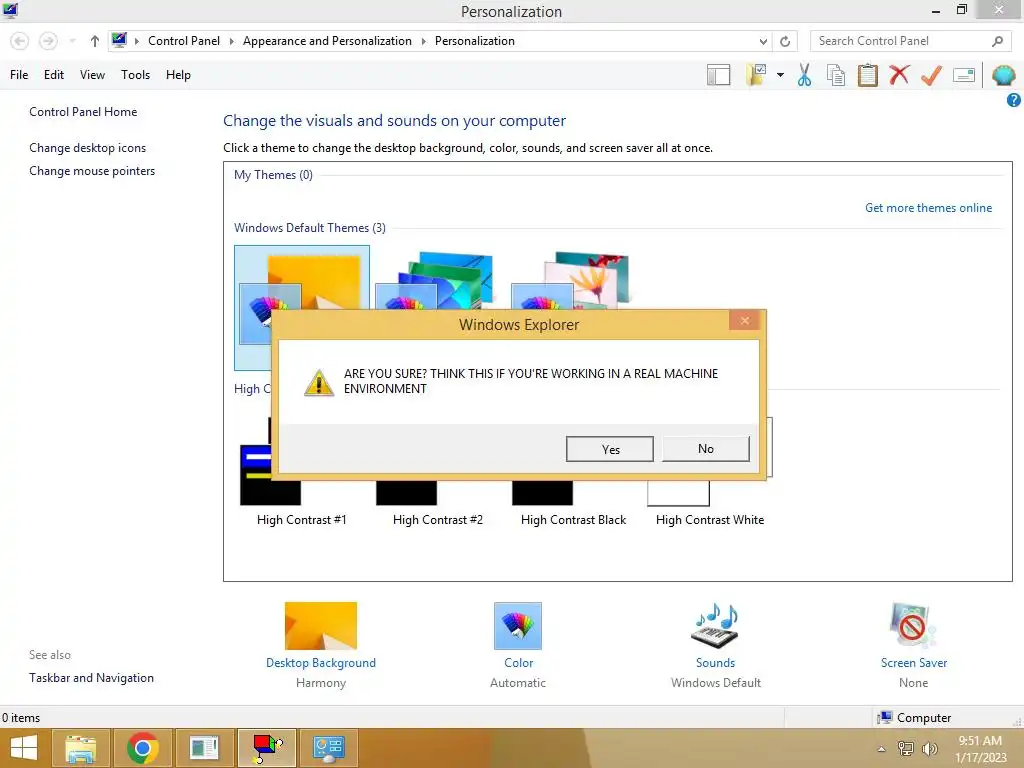Open the address bar history dropdown
The width and height of the screenshot is (1024, 768).
point(763,41)
